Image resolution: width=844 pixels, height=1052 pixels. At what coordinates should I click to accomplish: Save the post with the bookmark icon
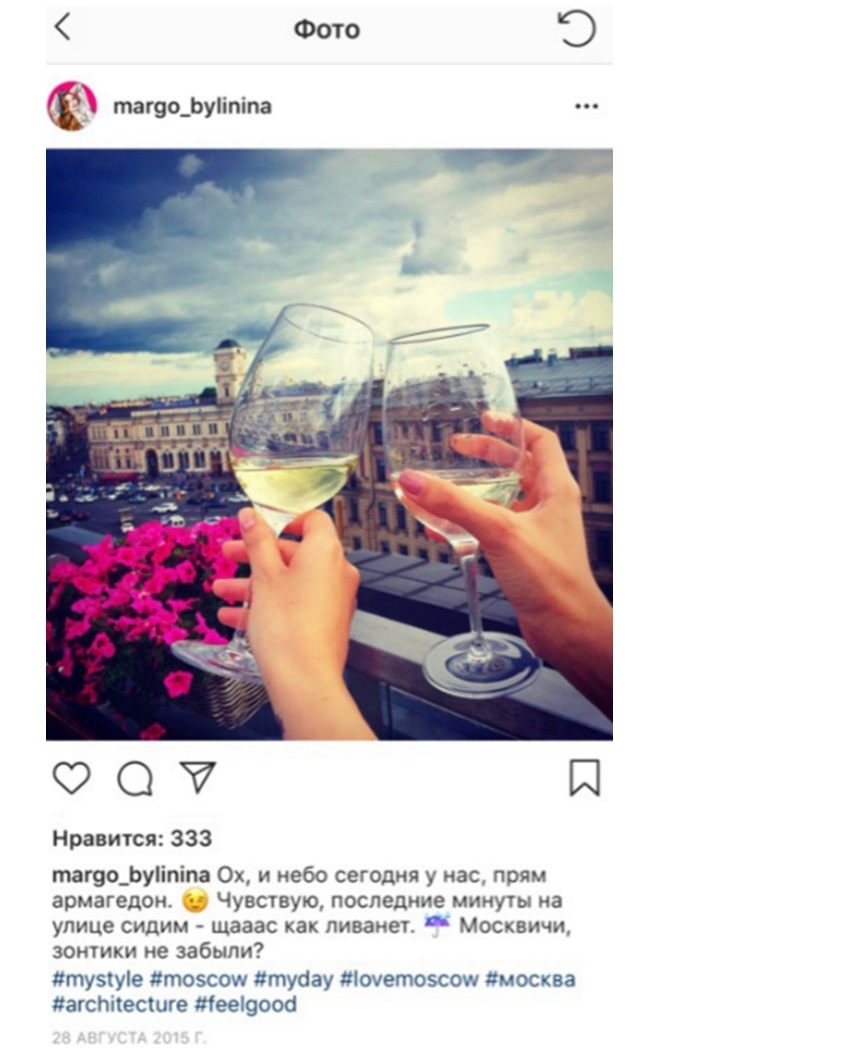coord(584,778)
